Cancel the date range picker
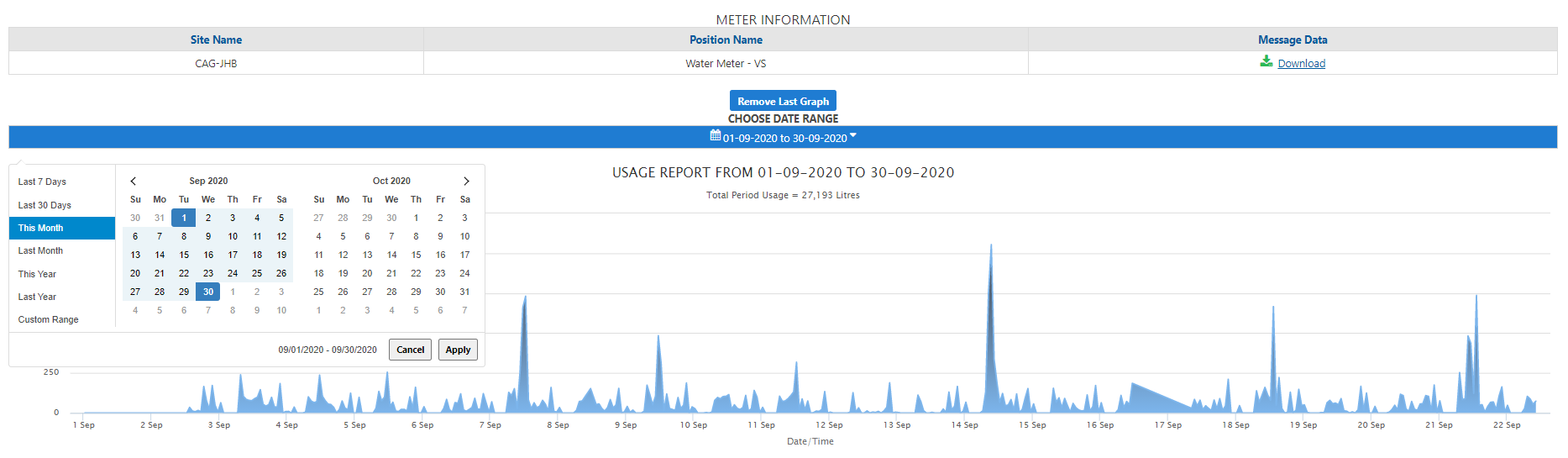Screen dimensions: 1568x458 410,350
